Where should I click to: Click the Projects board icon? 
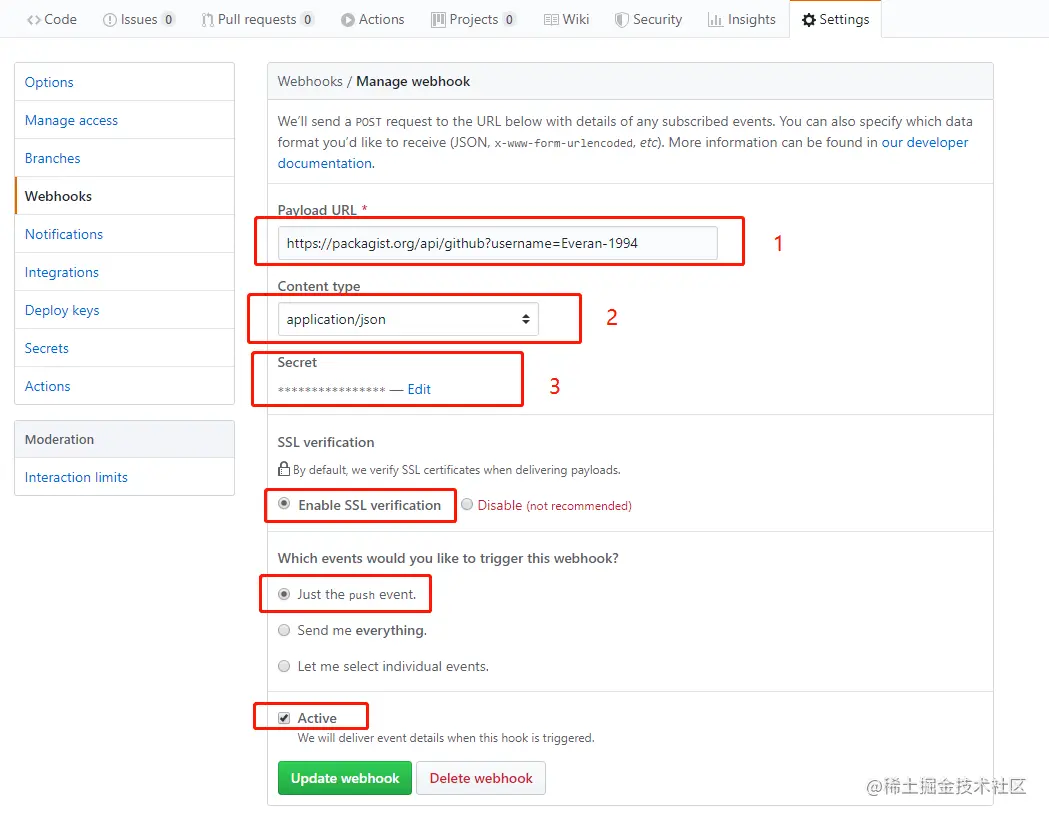(438, 20)
